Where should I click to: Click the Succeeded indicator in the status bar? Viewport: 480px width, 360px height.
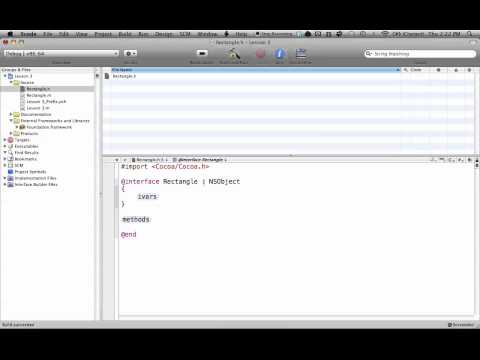pos(461,325)
